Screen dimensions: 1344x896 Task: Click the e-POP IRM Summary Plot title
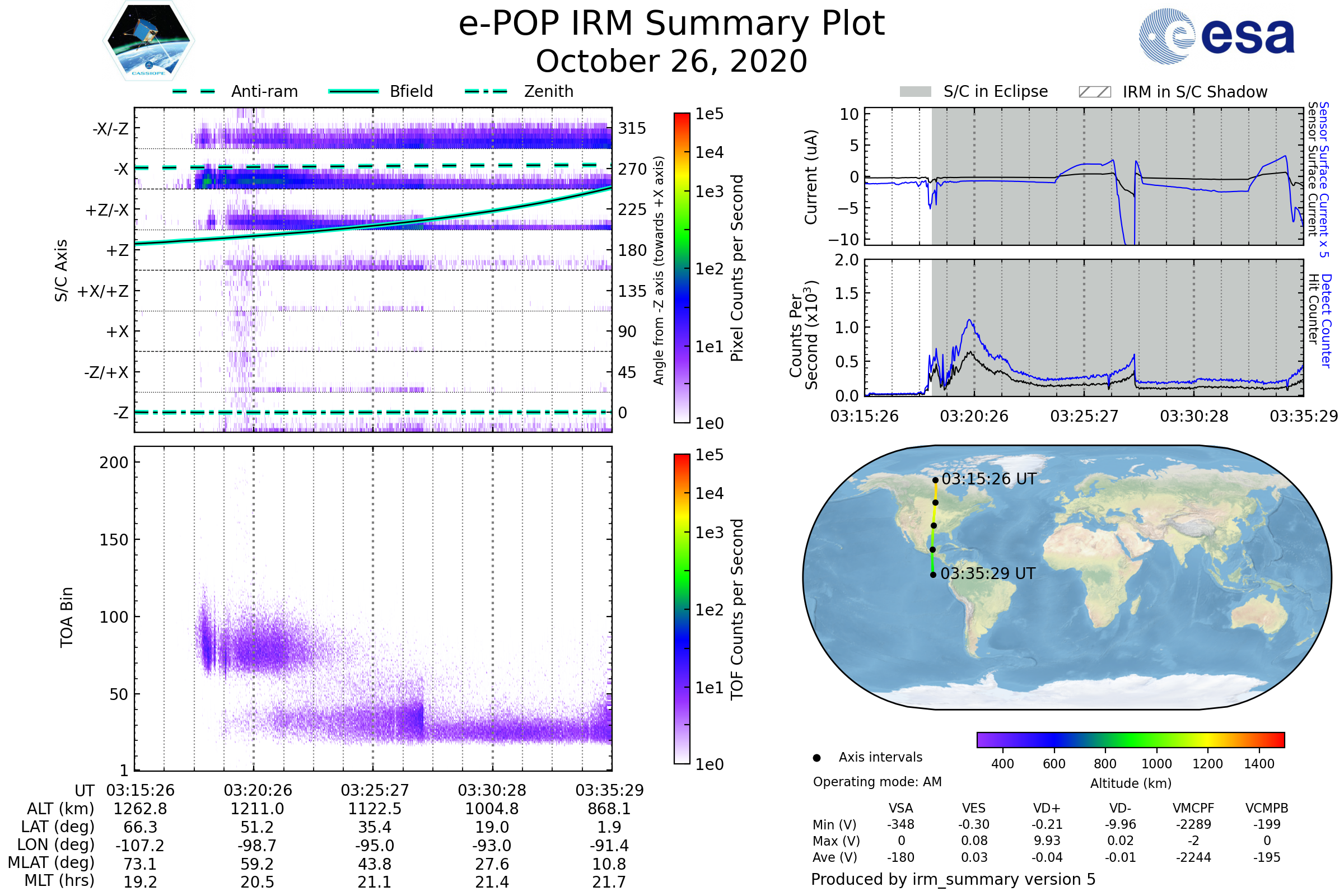(671, 24)
